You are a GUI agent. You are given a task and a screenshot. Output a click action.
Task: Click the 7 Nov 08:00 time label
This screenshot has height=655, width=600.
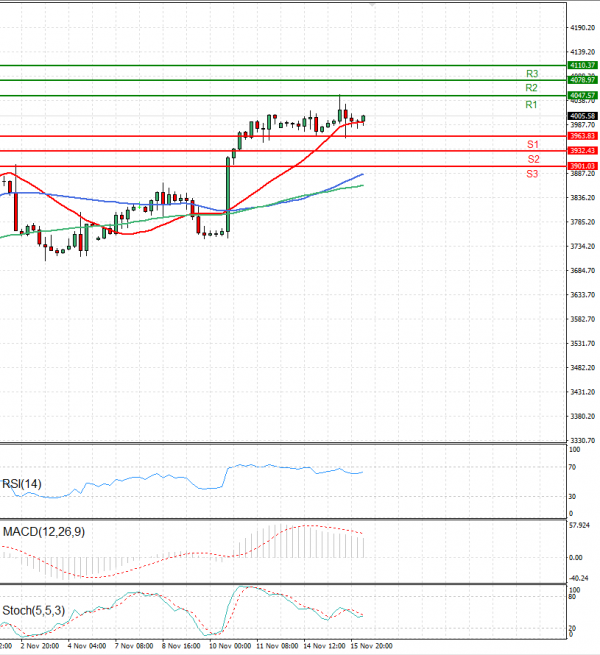(134, 646)
